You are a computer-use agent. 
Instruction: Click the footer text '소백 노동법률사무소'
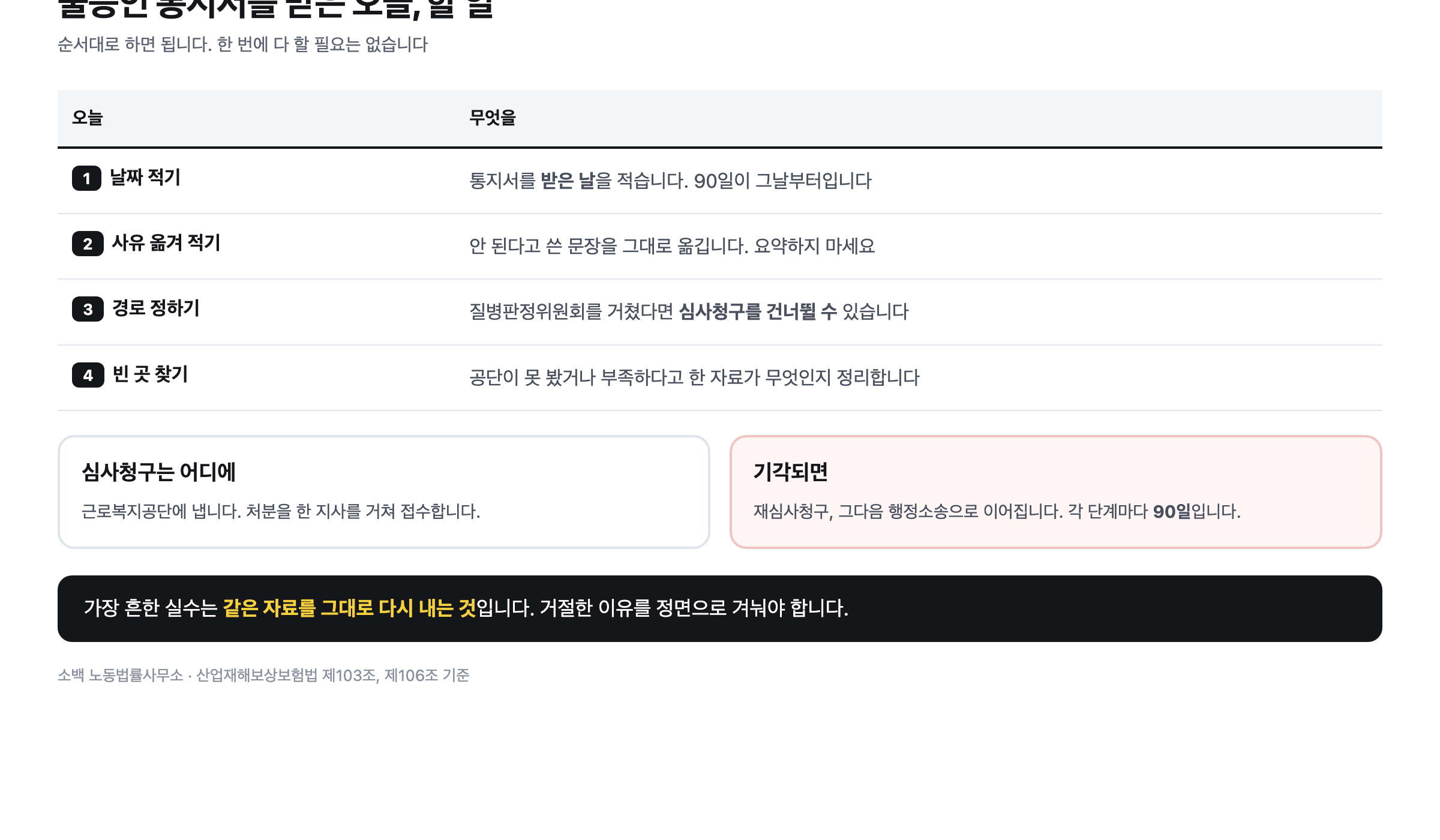120,676
